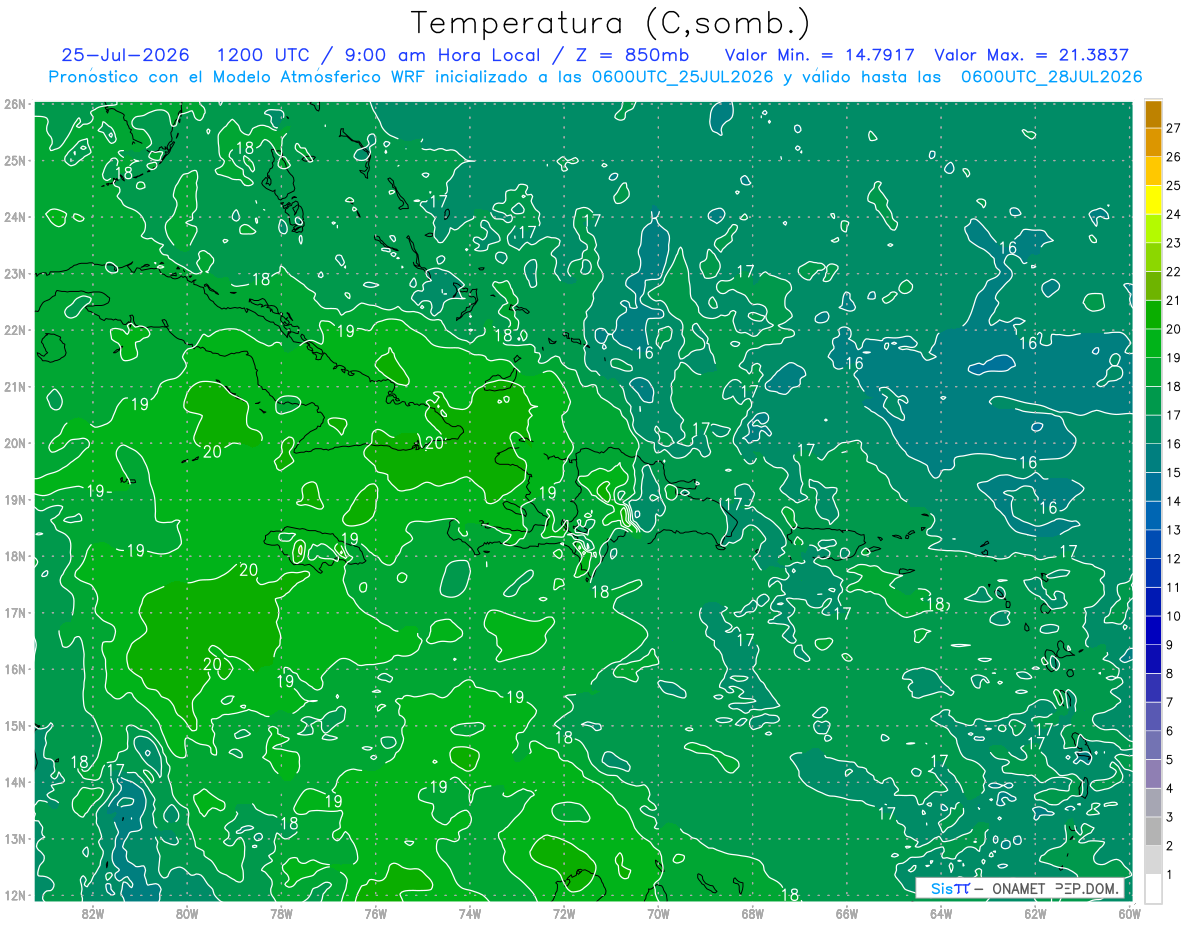Click the "62W" longitude axis label

[1035, 913]
